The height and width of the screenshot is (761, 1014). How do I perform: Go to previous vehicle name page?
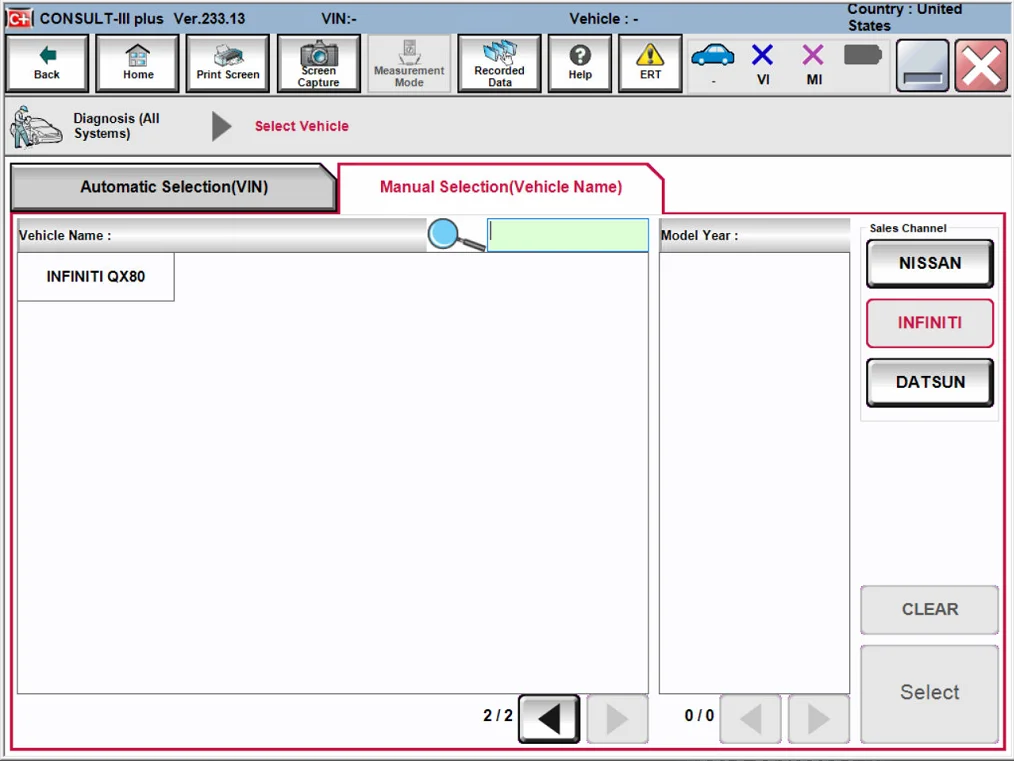click(x=549, y=718)
